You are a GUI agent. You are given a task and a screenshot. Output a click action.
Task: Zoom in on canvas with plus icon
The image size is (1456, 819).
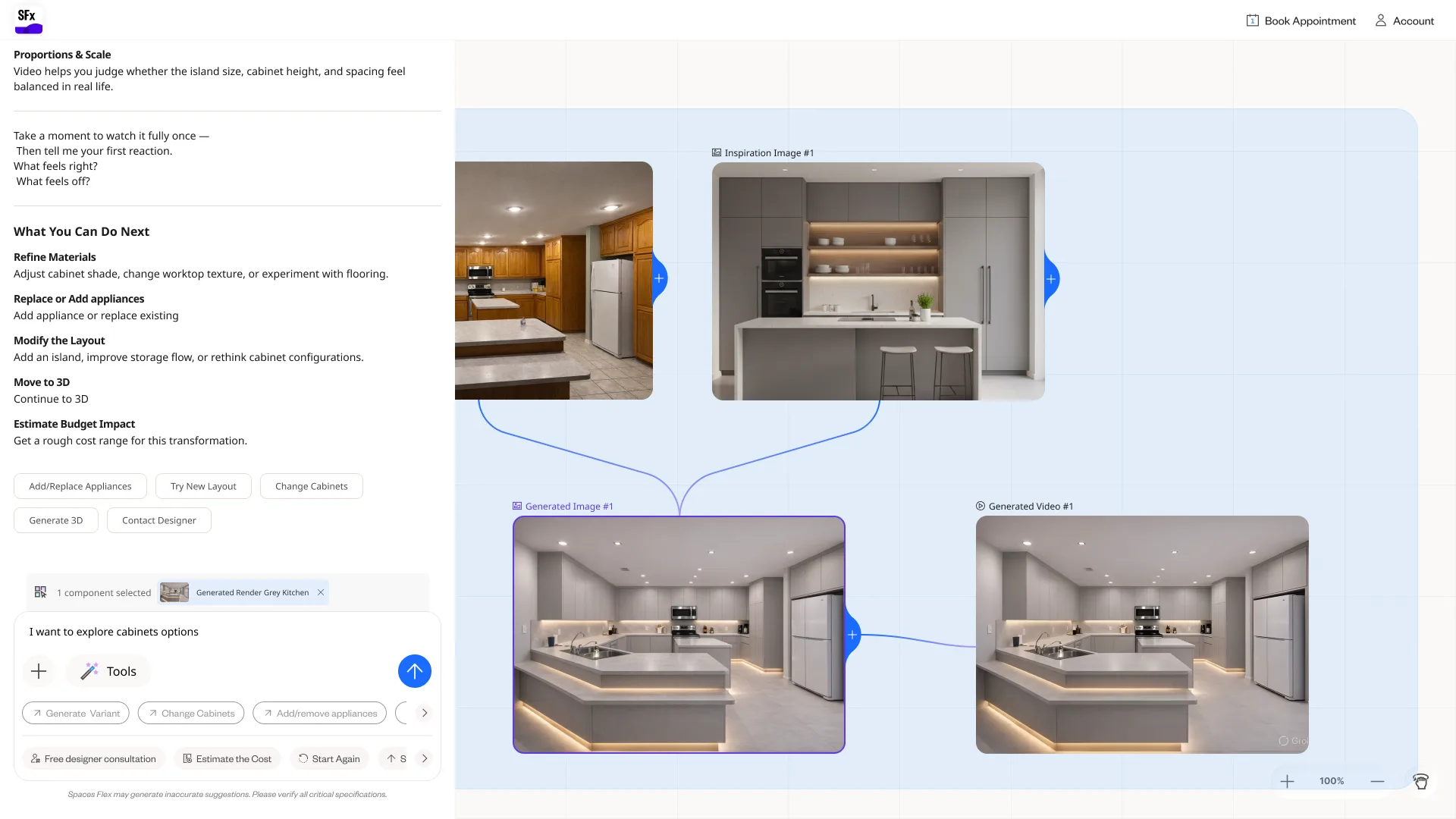[x=1287, y=781]
